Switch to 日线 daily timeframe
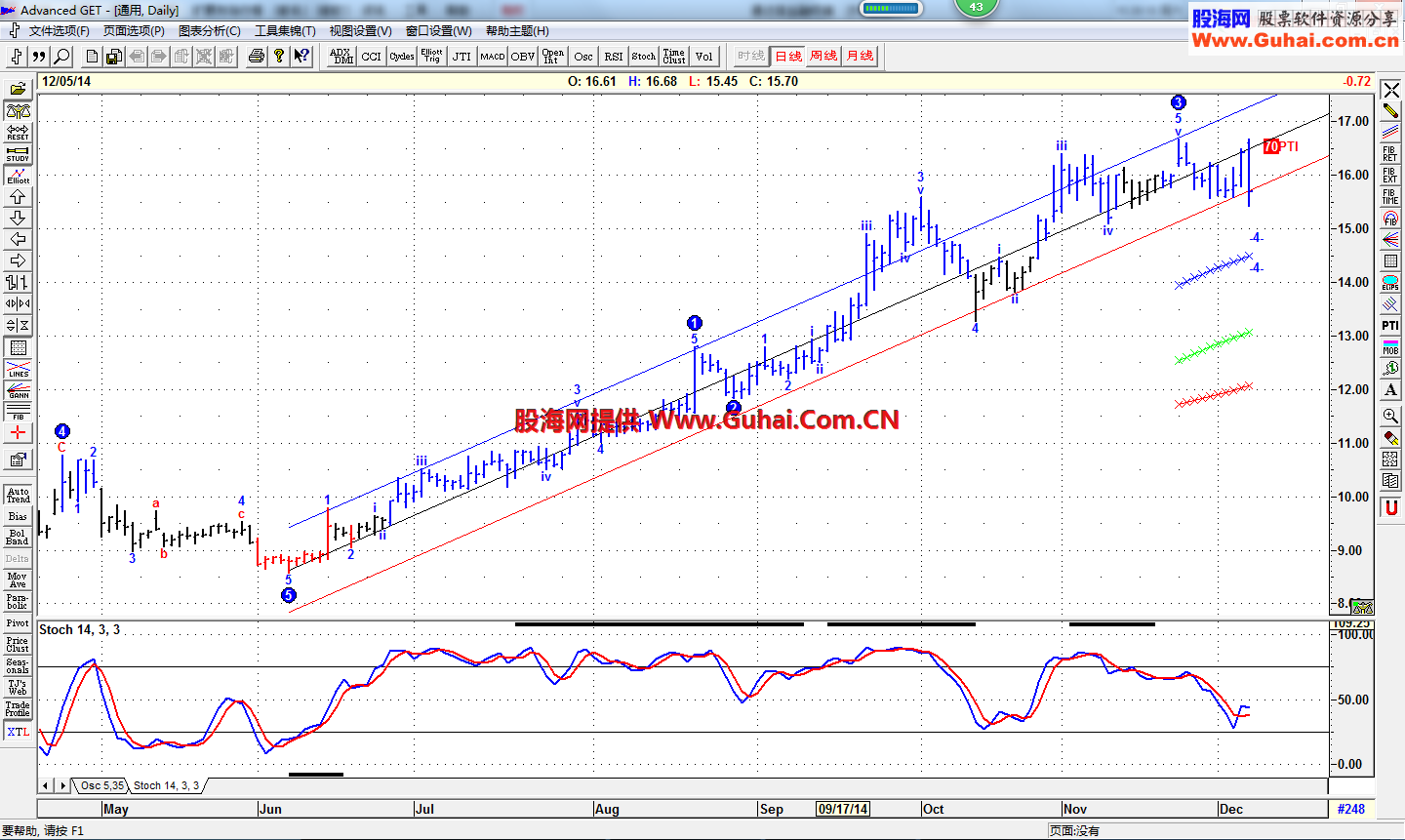The width and height of the screenshot is (1405, 840). [x=788, y=56]
